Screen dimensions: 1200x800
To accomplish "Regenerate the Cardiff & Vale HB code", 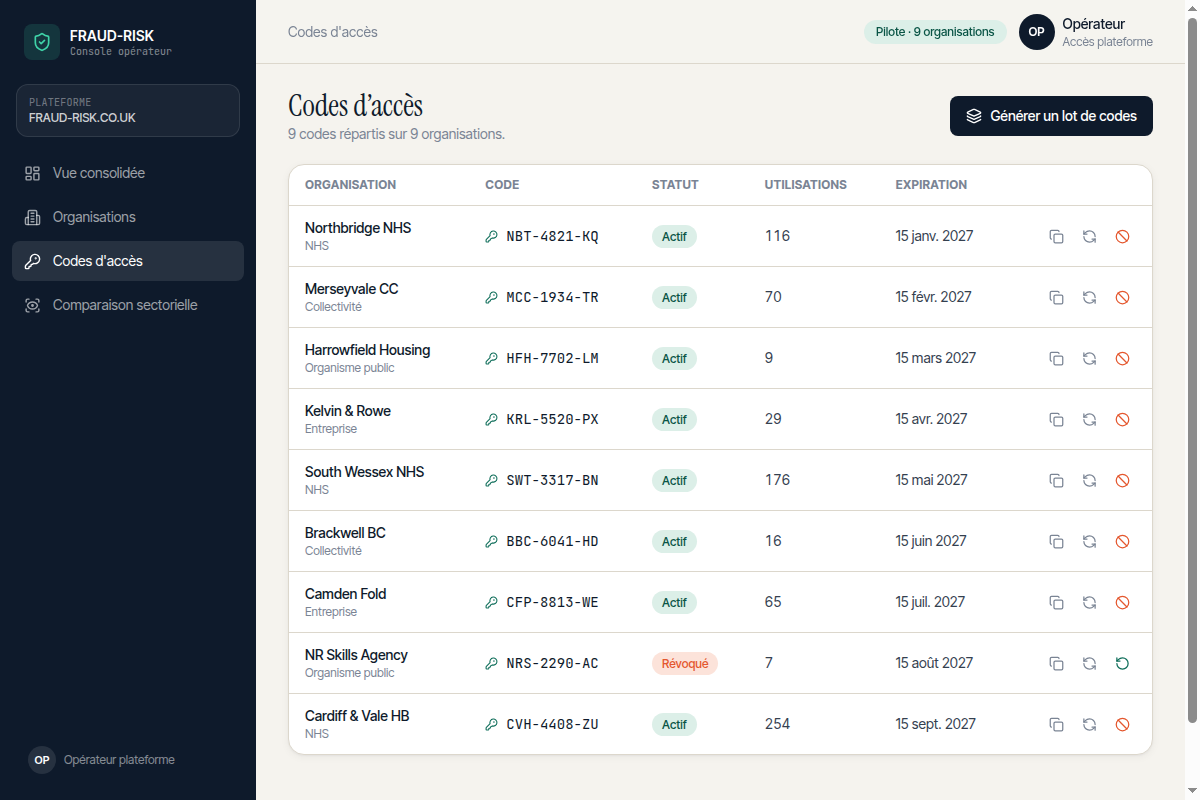I will tap(1089, 725).
